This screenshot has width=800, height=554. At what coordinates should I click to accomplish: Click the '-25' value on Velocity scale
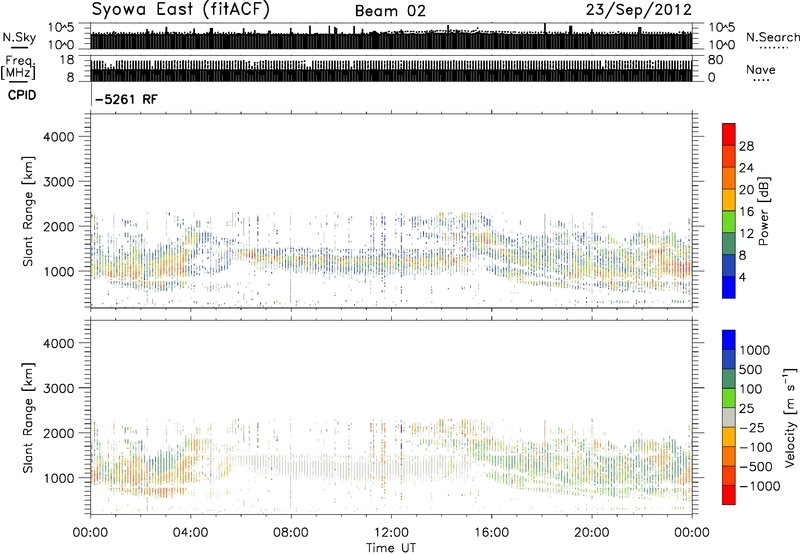point(752,427)
